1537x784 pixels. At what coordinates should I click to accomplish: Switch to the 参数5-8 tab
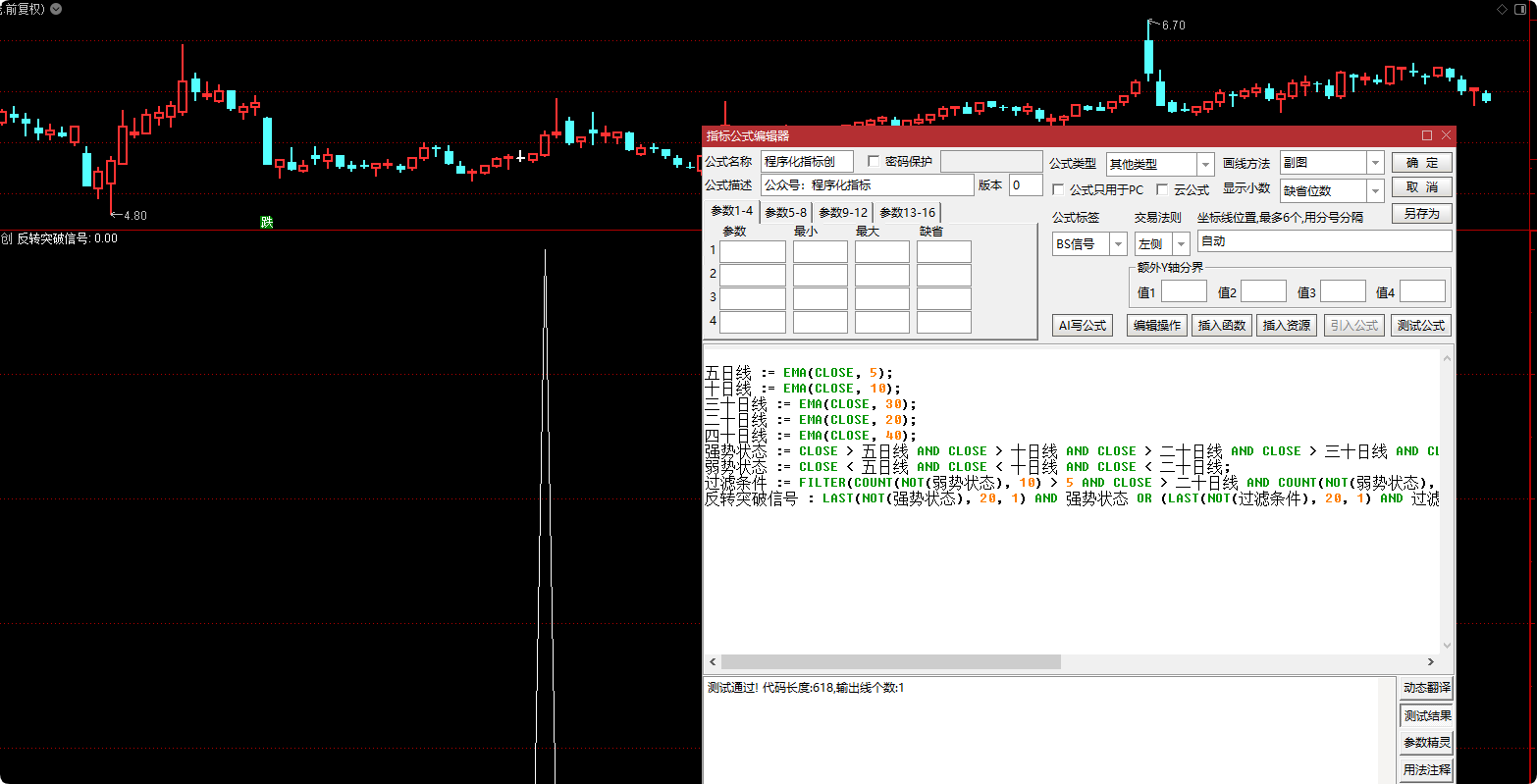coord(785,212)
